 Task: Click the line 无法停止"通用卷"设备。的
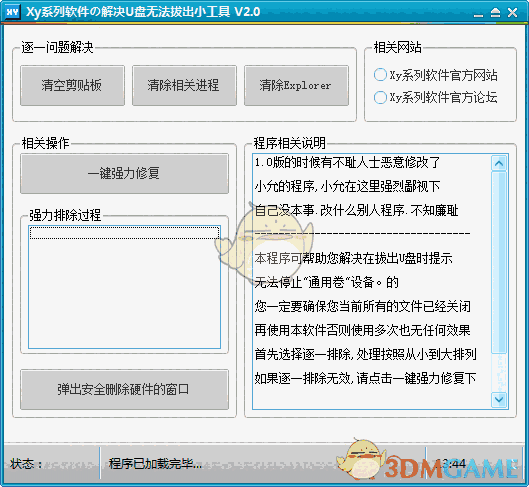point(326,282)
